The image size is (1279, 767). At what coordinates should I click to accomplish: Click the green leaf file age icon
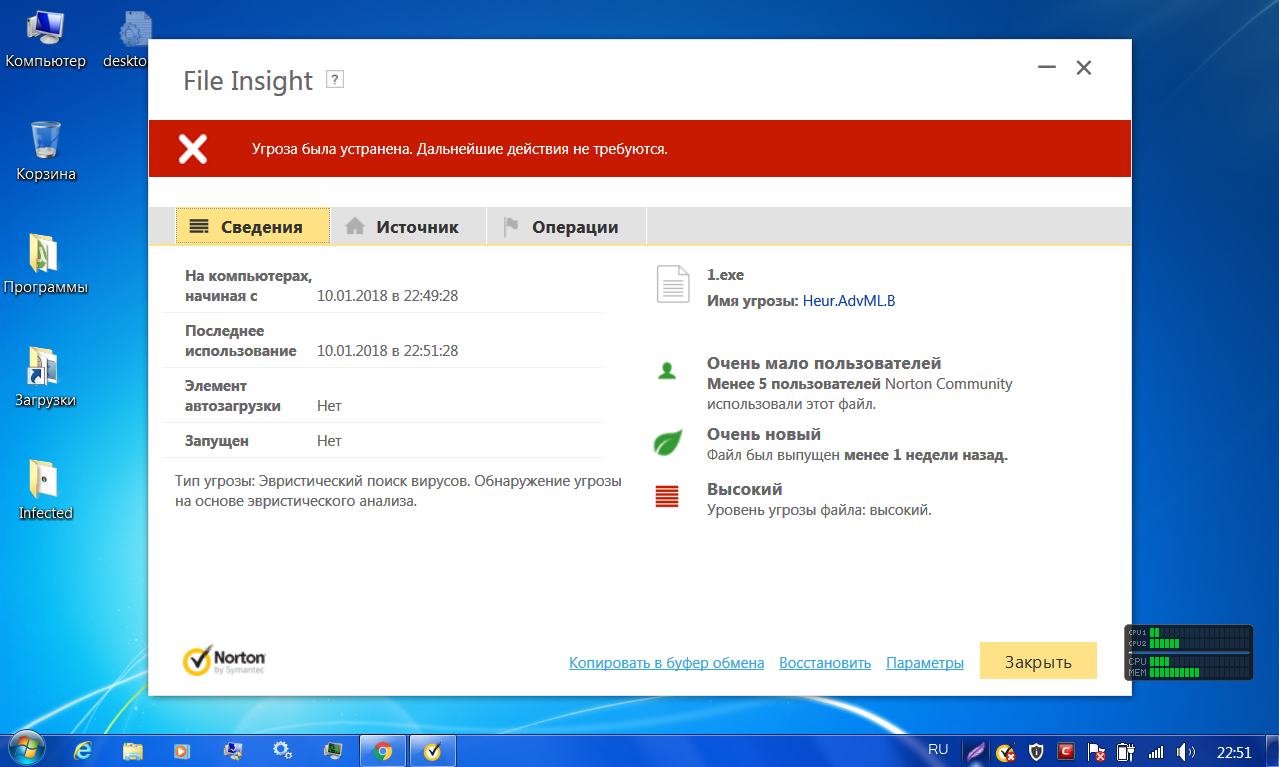(667, 442)
